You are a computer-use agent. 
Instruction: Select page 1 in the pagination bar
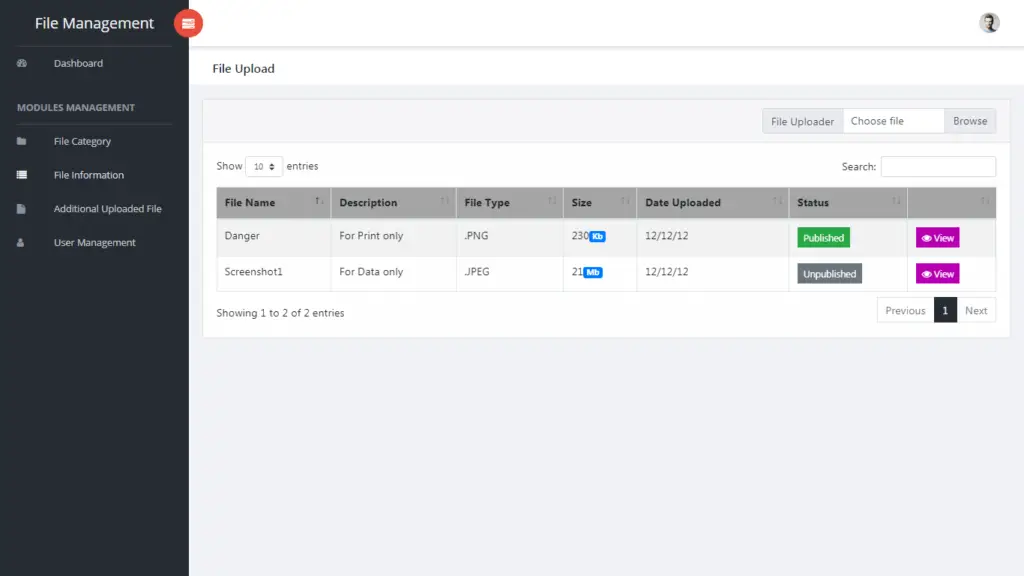tap(945, 310)
